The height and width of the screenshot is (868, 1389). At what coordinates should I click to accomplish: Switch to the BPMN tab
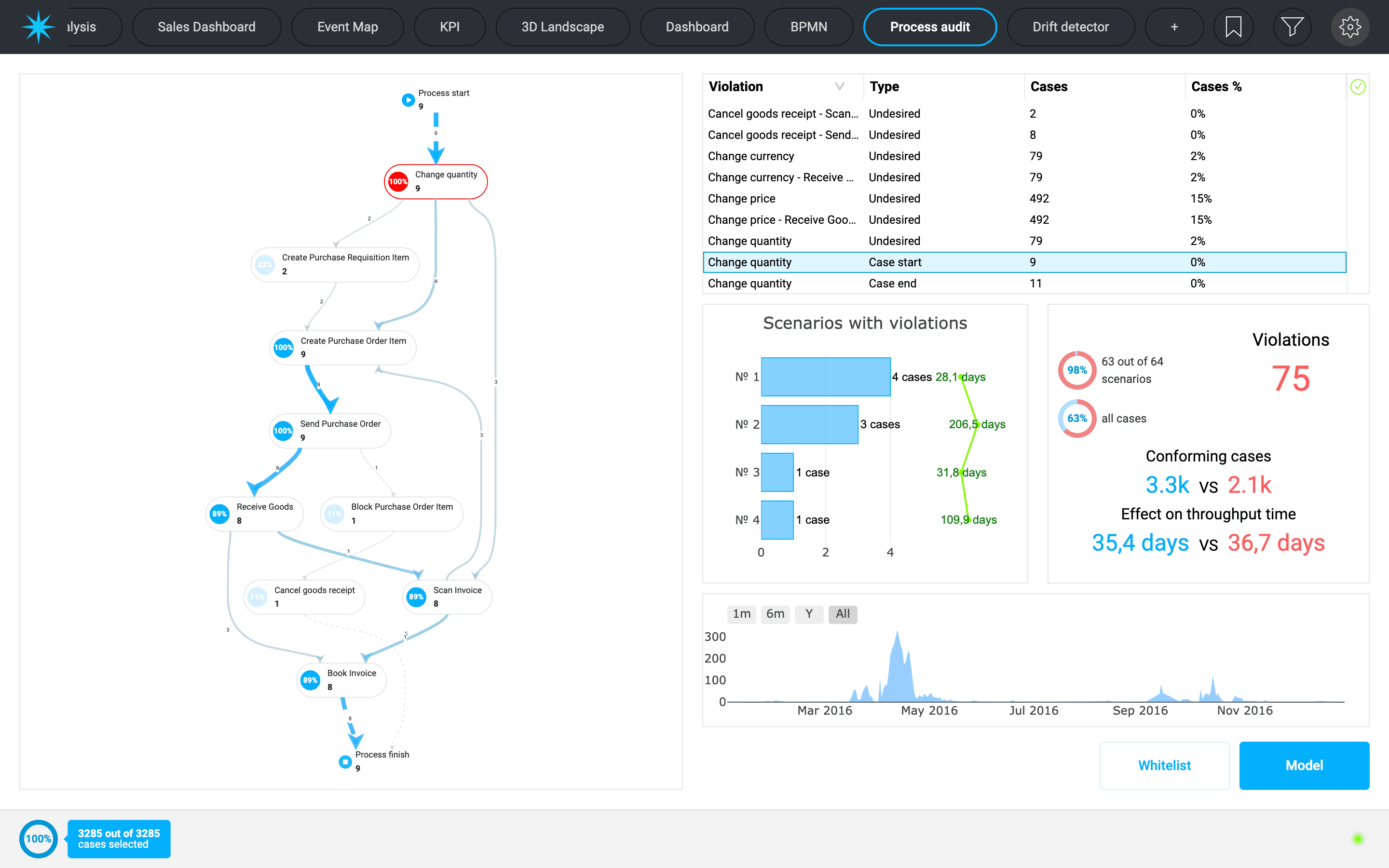[808, 27]
